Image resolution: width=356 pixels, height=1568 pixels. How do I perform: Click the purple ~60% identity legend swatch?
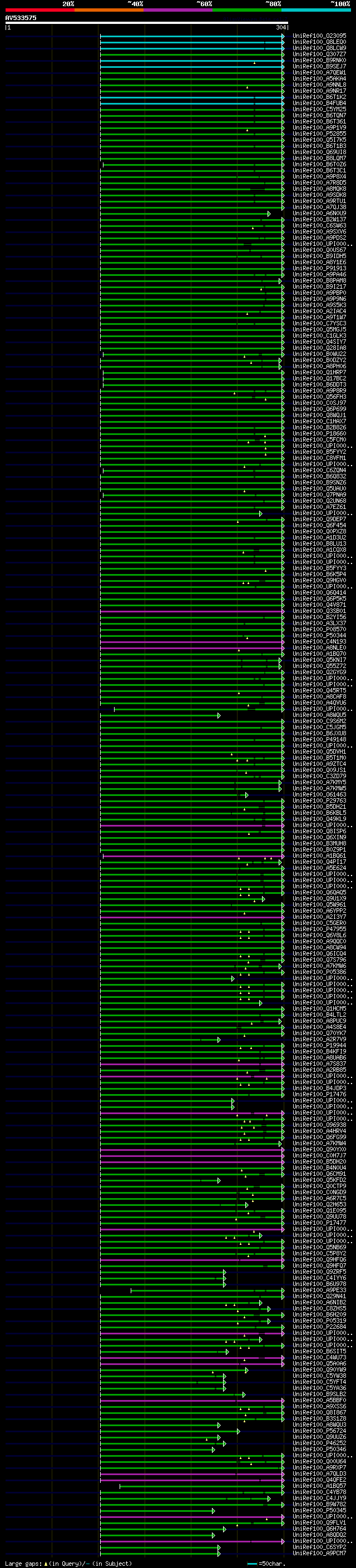(177, 10)
